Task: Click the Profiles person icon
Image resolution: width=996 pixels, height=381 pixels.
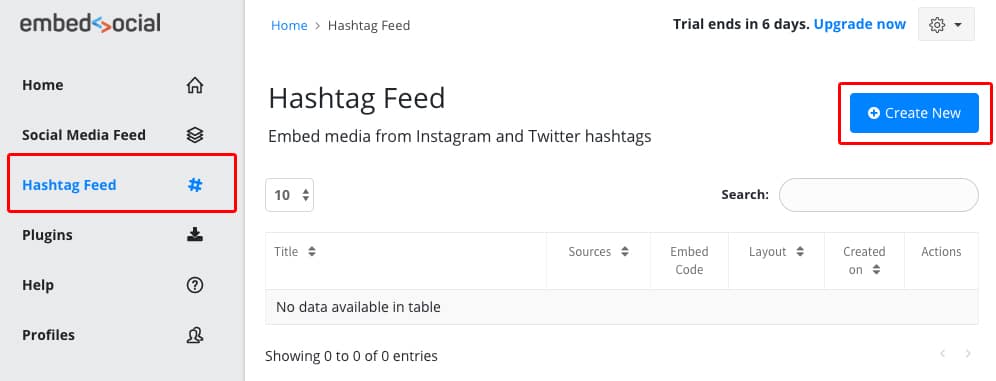Action: [x=194, y=335]
